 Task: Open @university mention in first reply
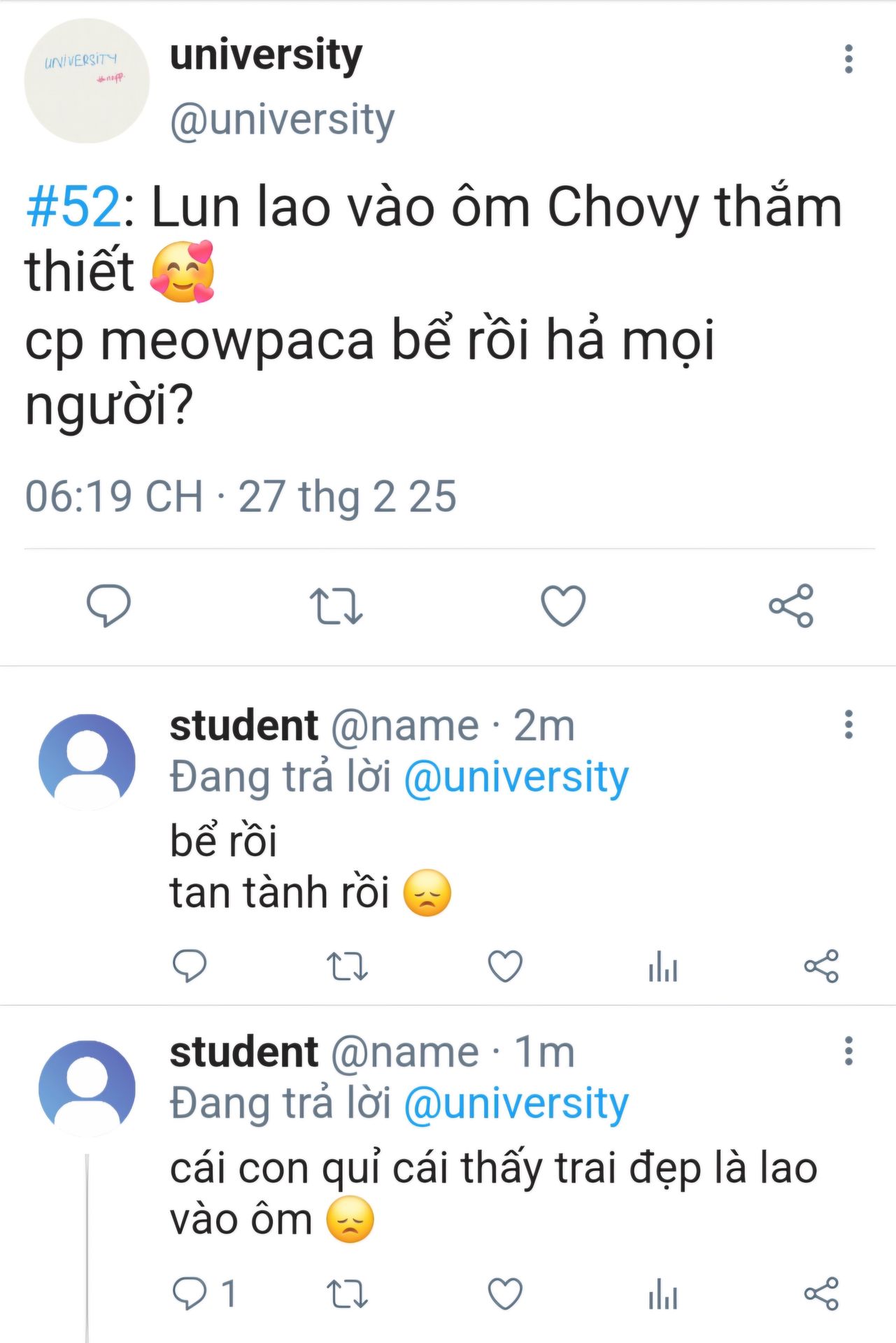click(516, 778)
